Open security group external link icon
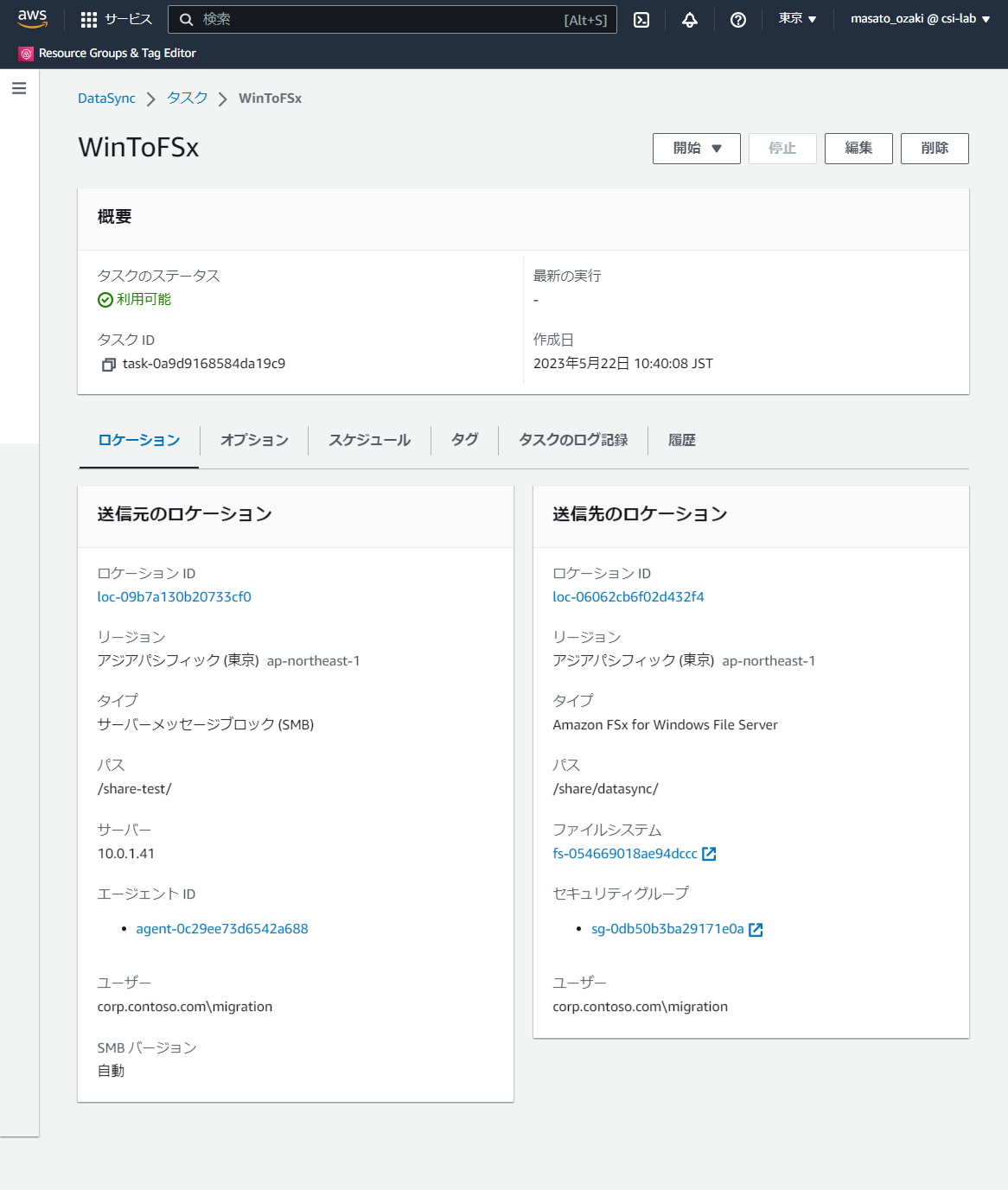This screenshot has width=1008, height=1190. point(756,930)
